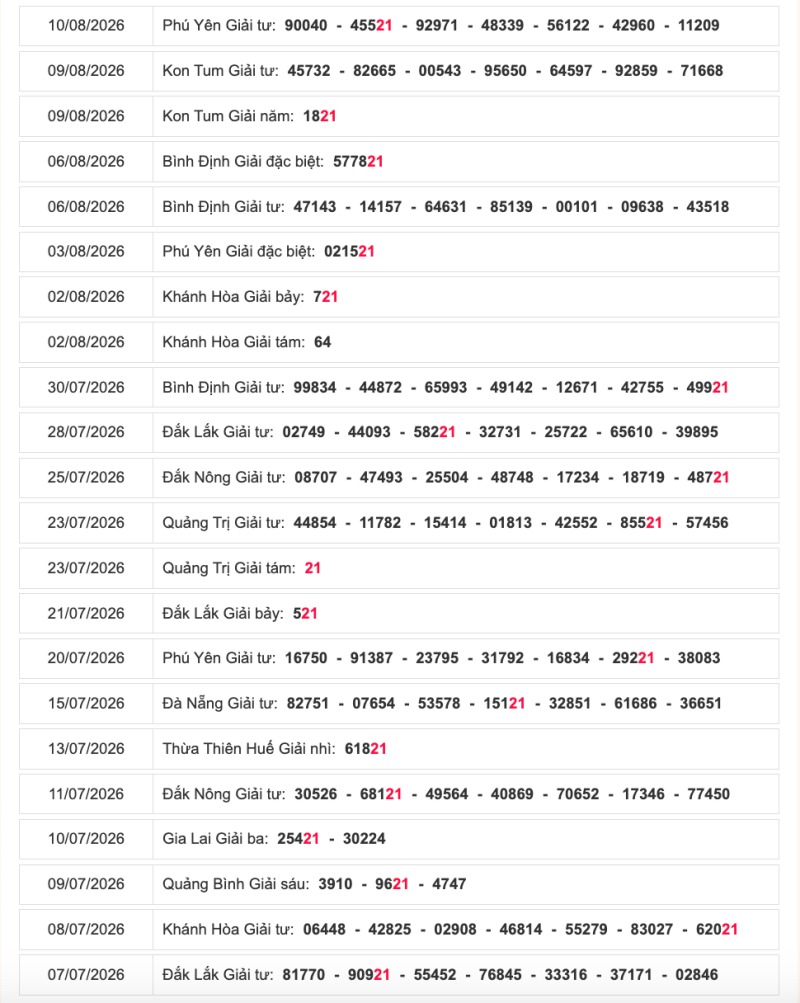800x1003 pixels.
Task: Click Đắk Lắk Giải bảy result 521
Action: (x=305, y=613)
